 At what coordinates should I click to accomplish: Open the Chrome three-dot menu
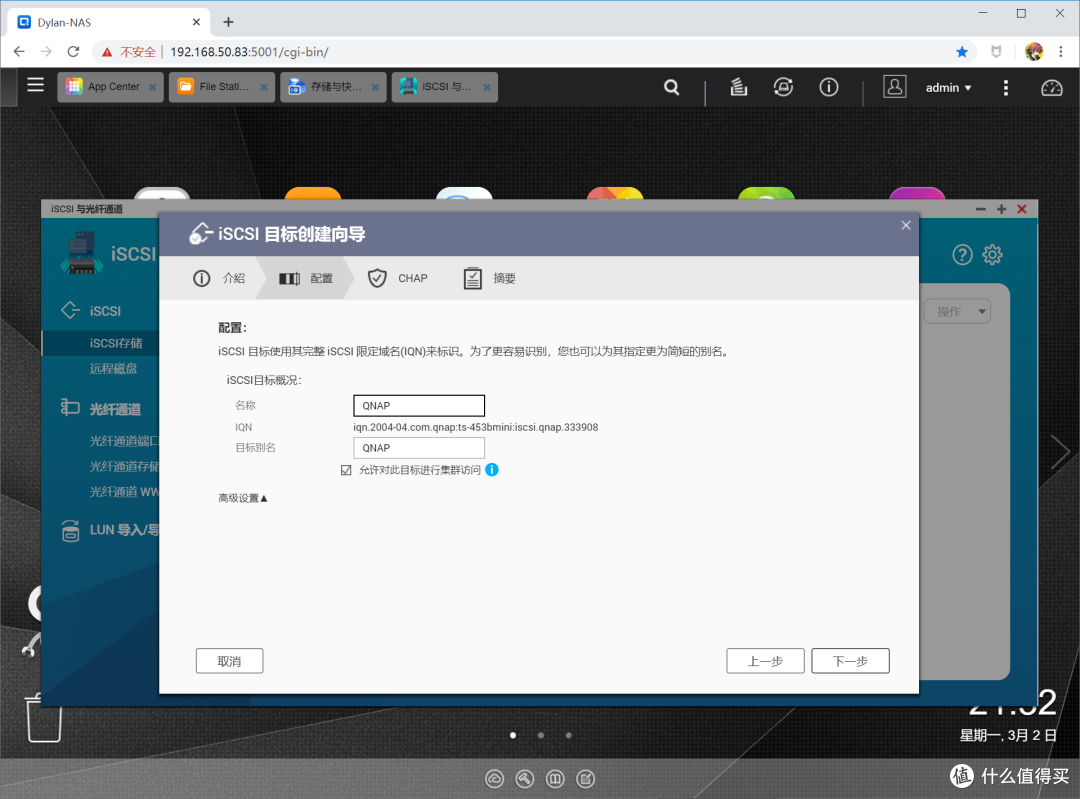[1061, 52]
